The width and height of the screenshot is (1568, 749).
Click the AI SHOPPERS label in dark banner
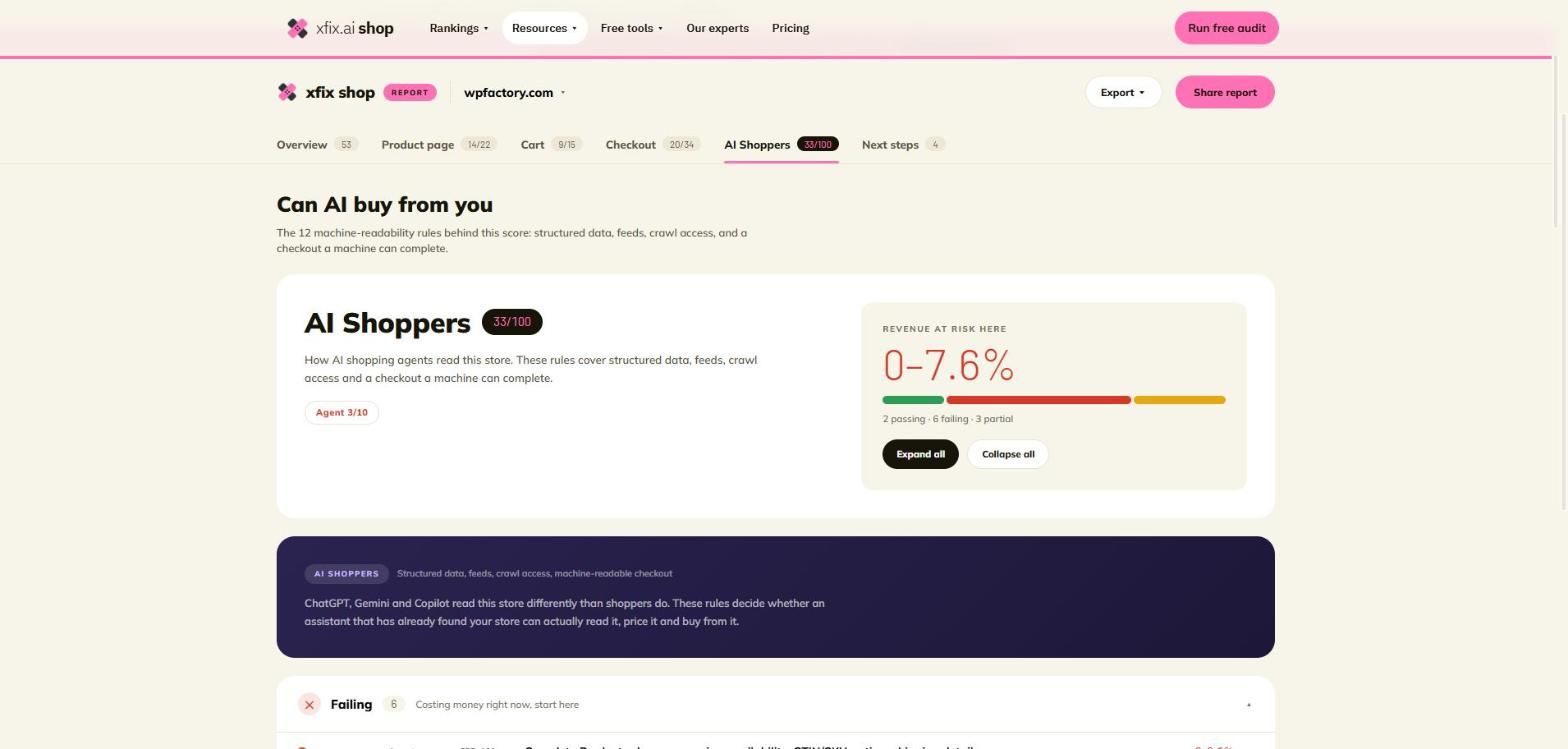(346, 574)
